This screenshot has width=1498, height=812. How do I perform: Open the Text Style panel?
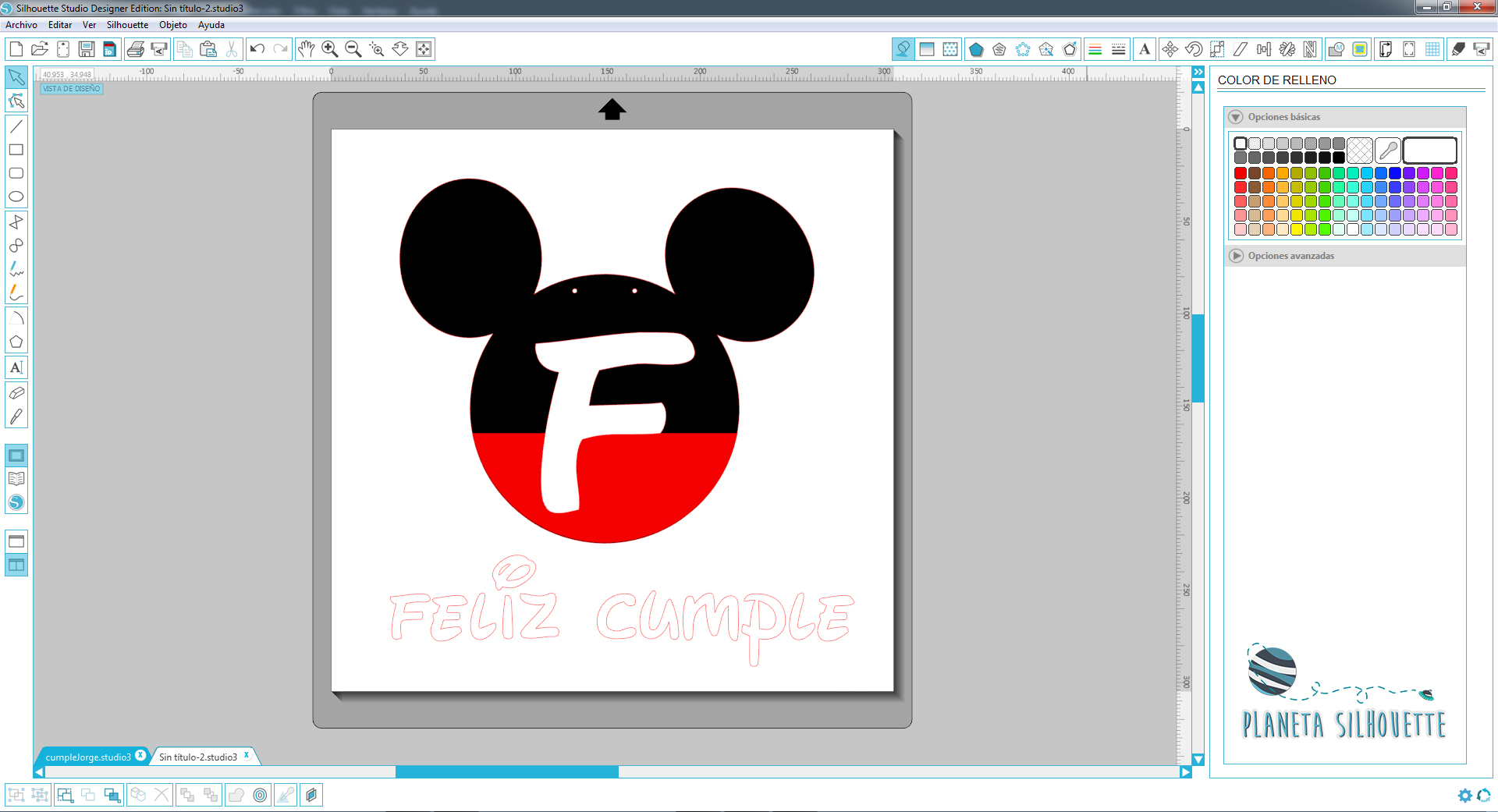(1145, 49)
